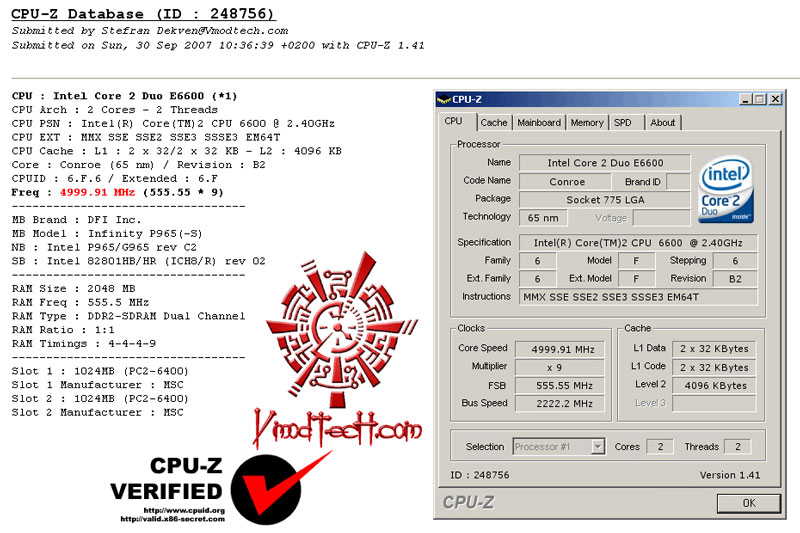Click the CPU Cache L1 L2 line
The width and height of the screenshot is (800, 533).
coord(177,151)
